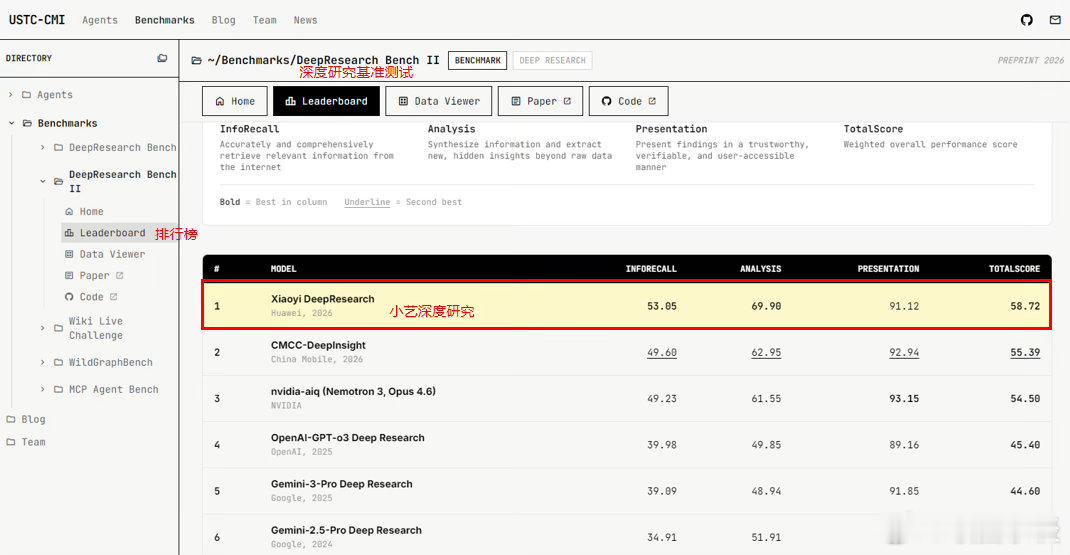Select the Xiaoyi DeepResearch model name
The image size is (1070, 555).
coord(322,299)
